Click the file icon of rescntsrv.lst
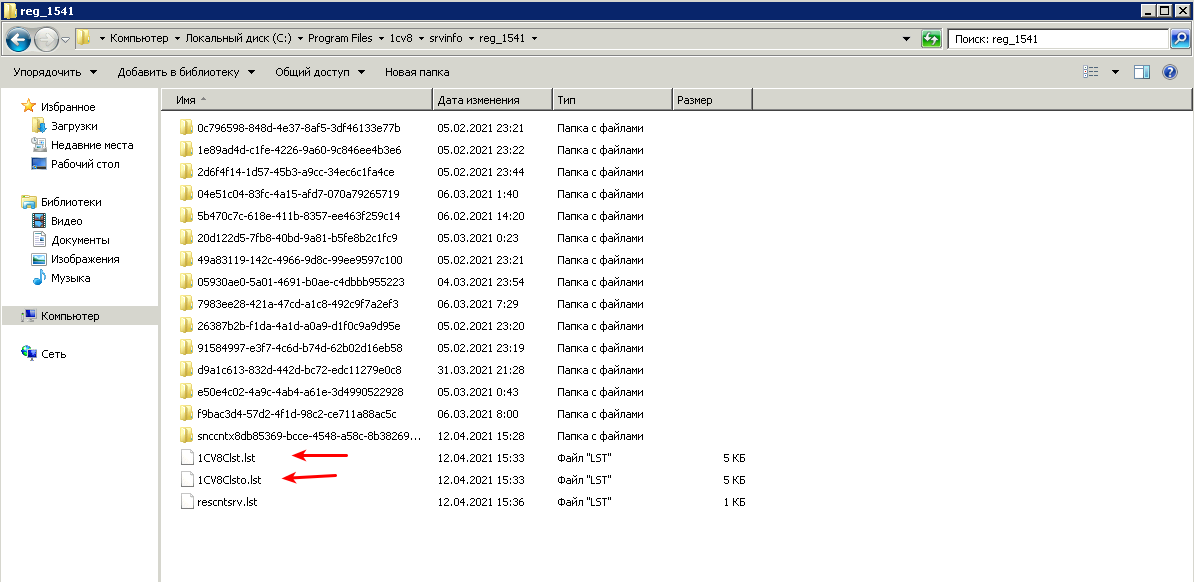Screen dimensions: 1194x582 click(x=187, y=502)
